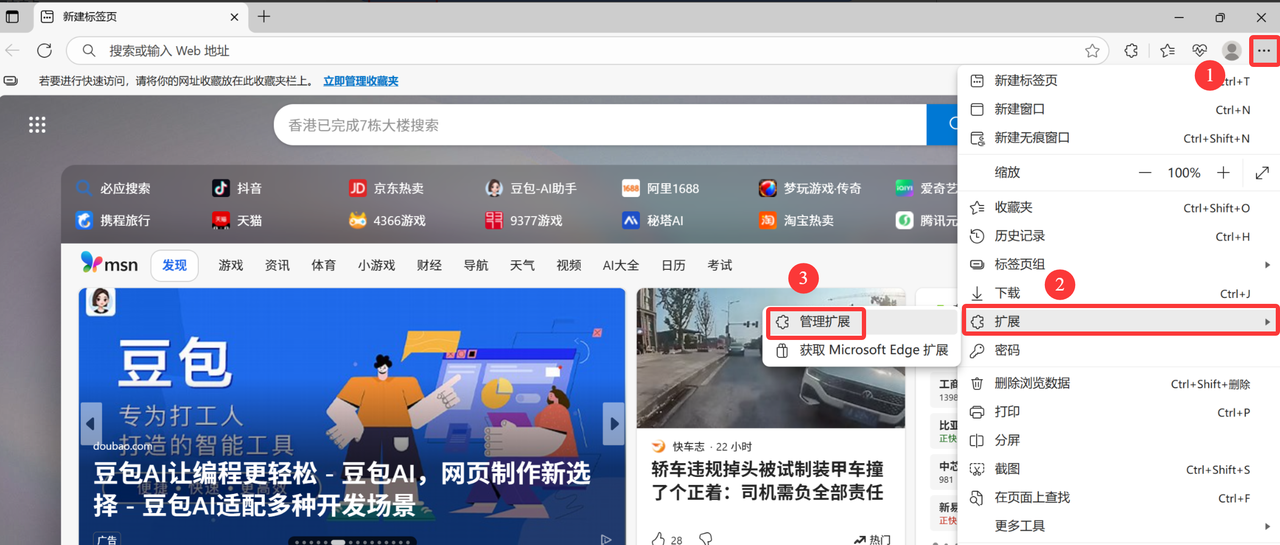
Task: Click the page search box
Action: [x=600, y=125]
